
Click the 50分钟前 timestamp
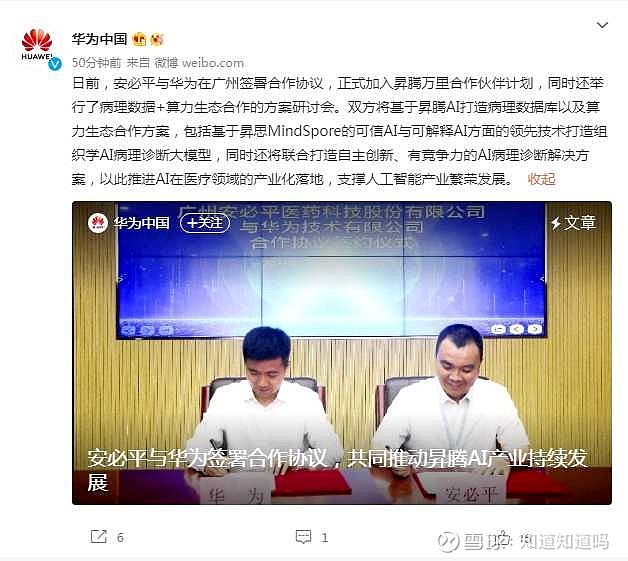click(97, 63)
